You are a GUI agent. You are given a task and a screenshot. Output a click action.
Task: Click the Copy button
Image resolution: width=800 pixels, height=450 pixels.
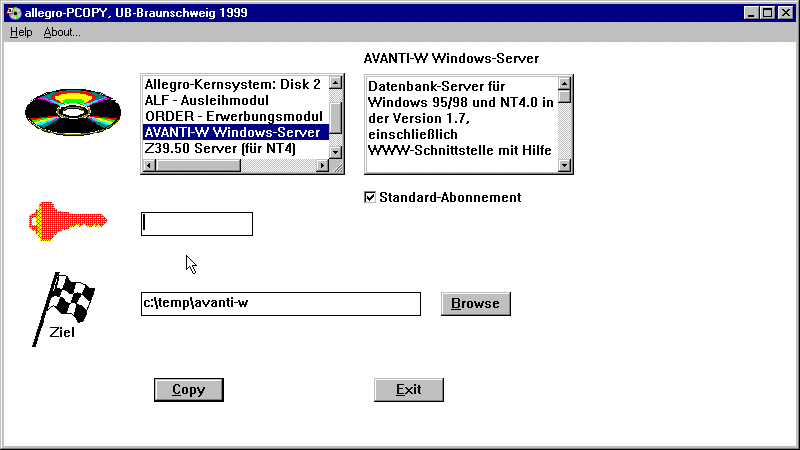coord(189,390)
